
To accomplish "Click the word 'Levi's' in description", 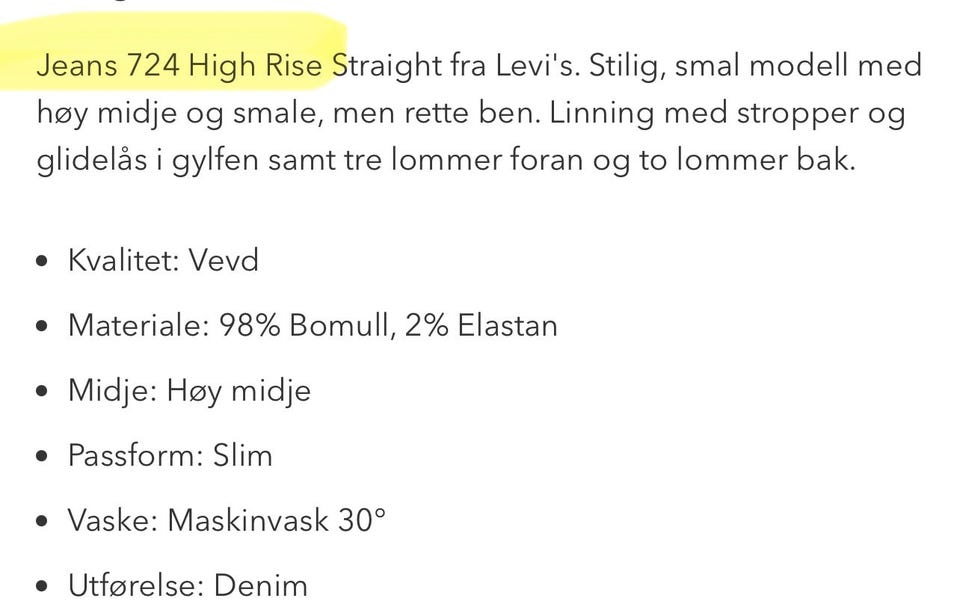I will click(x=536, y=65).
